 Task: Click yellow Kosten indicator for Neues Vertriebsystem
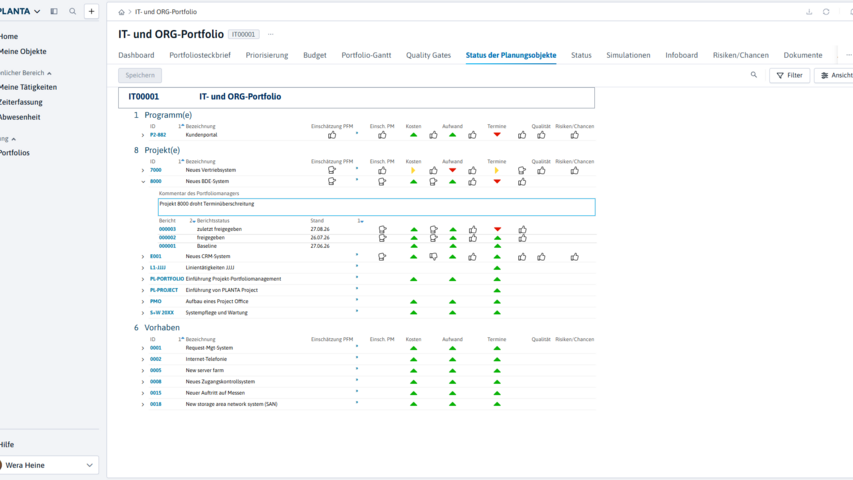pyautogui.click(x=413, y=170)
